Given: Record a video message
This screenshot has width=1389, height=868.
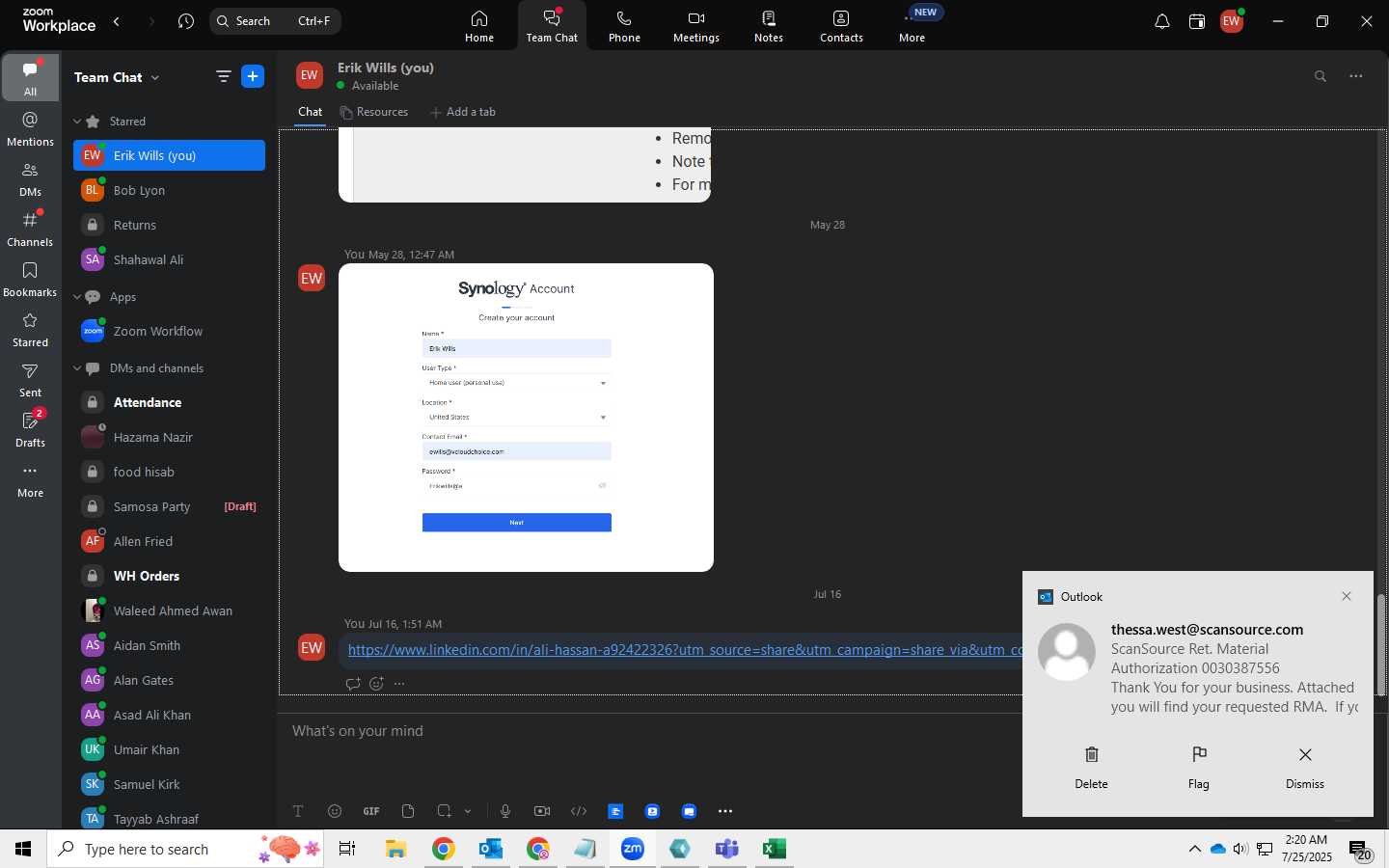Looking at the screenshot, I should point(542,811).
